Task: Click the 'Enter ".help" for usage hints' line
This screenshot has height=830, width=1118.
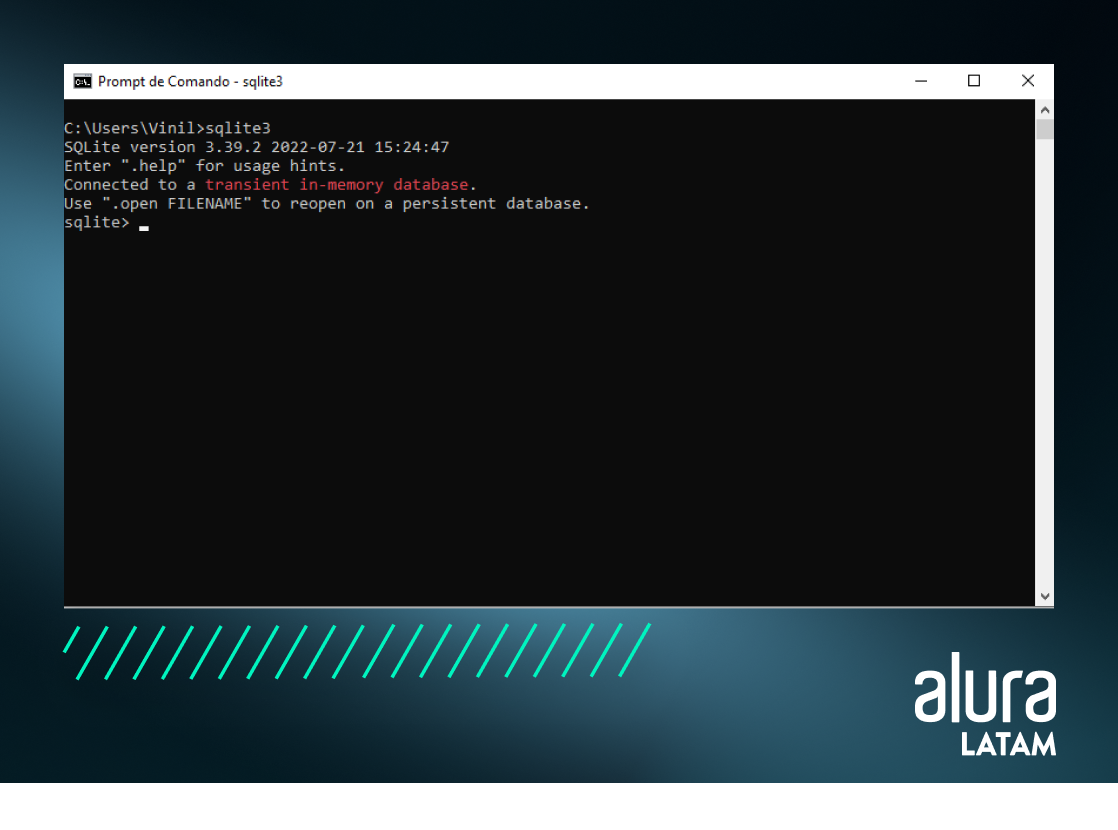Action: tap(204, 166)
